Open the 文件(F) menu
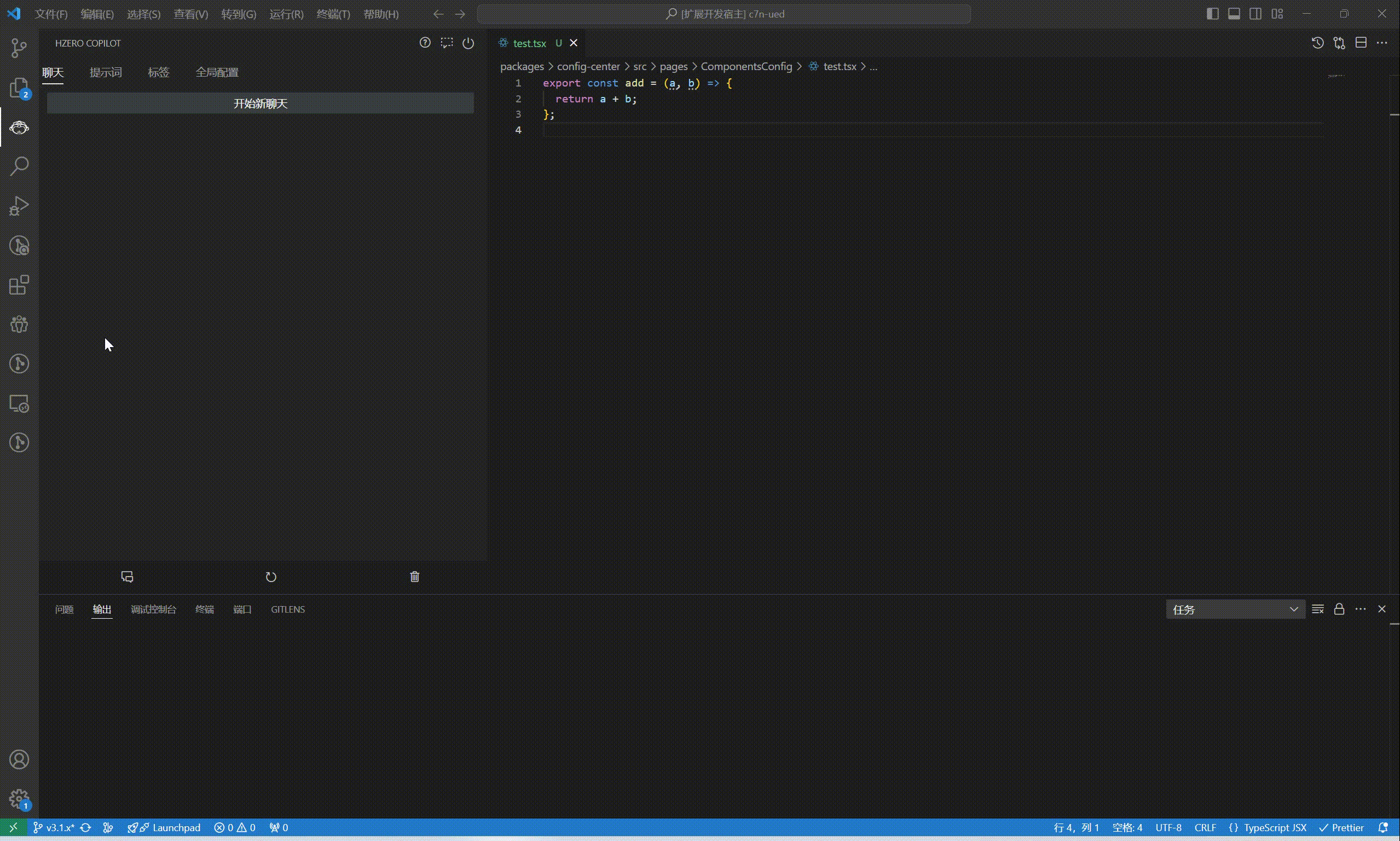This screenshot has width=1400, height=841. [51, 14]
